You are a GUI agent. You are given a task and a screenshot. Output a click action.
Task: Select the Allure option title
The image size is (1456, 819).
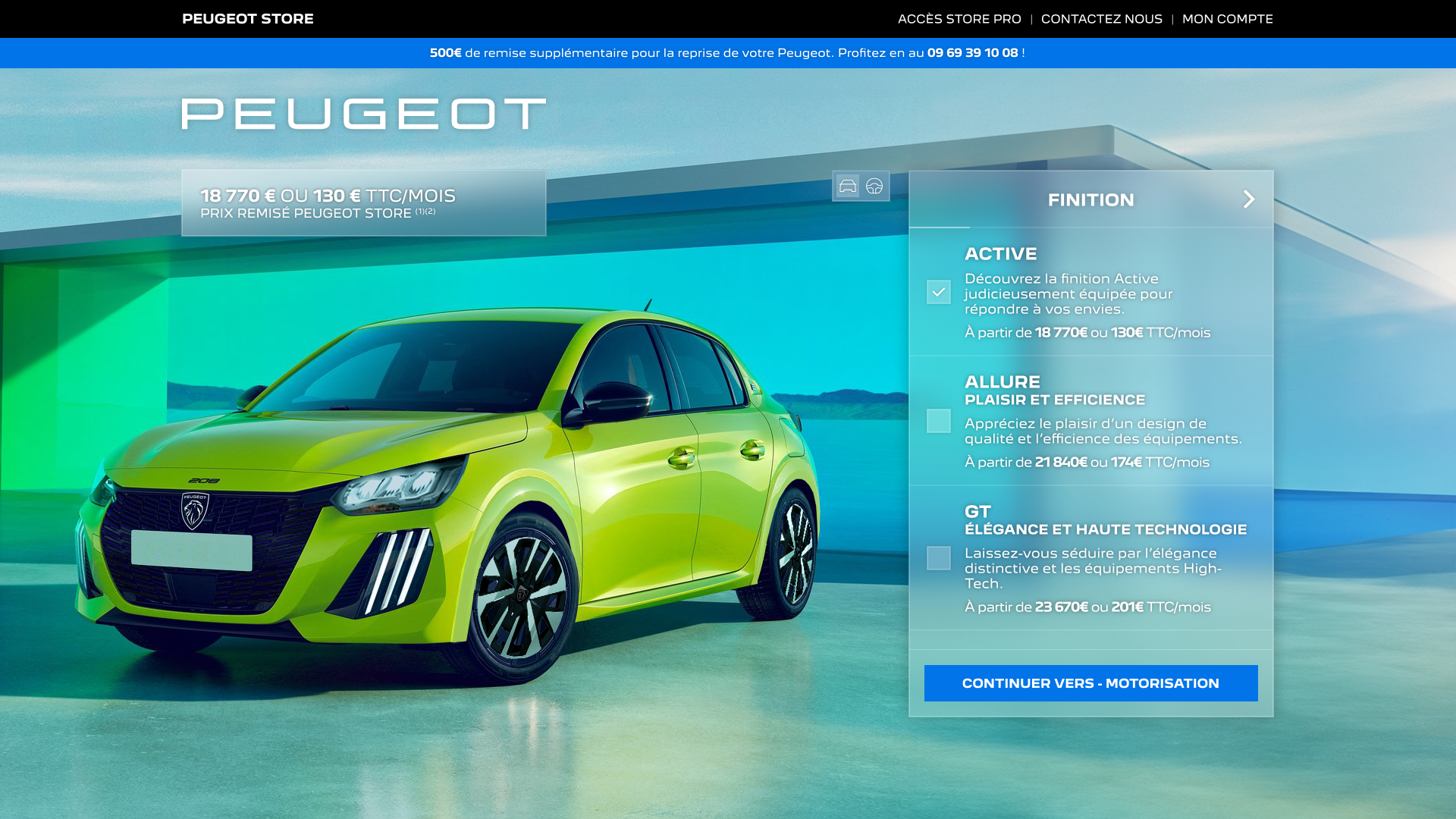tap(1002, 382)
